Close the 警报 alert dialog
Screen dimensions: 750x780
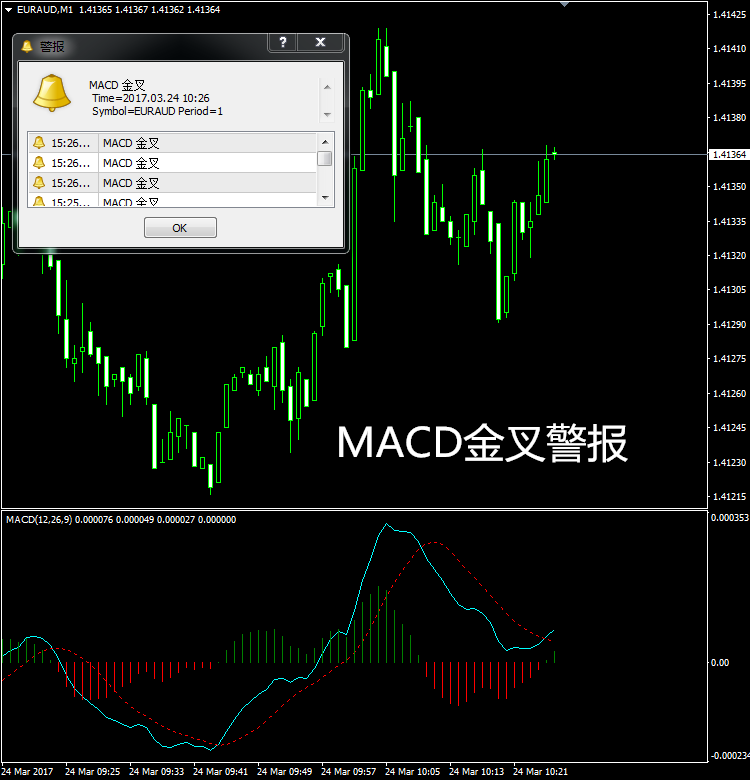pos(320,42)
